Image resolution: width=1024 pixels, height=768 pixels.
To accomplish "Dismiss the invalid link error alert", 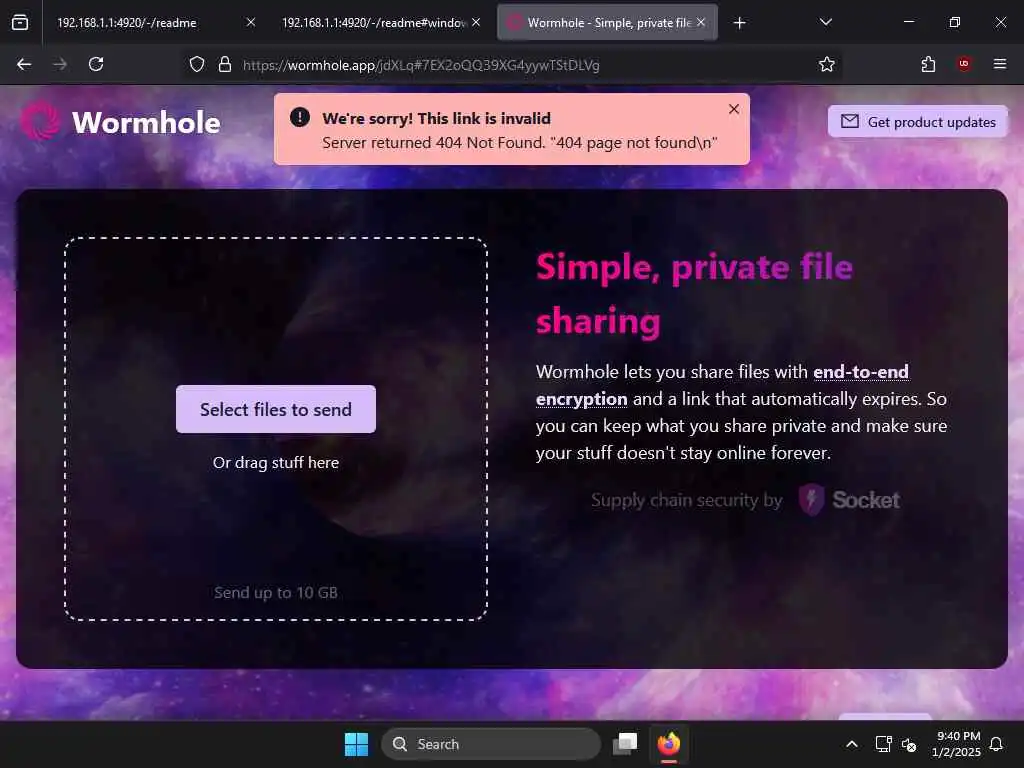I will (x=734, y=109).
